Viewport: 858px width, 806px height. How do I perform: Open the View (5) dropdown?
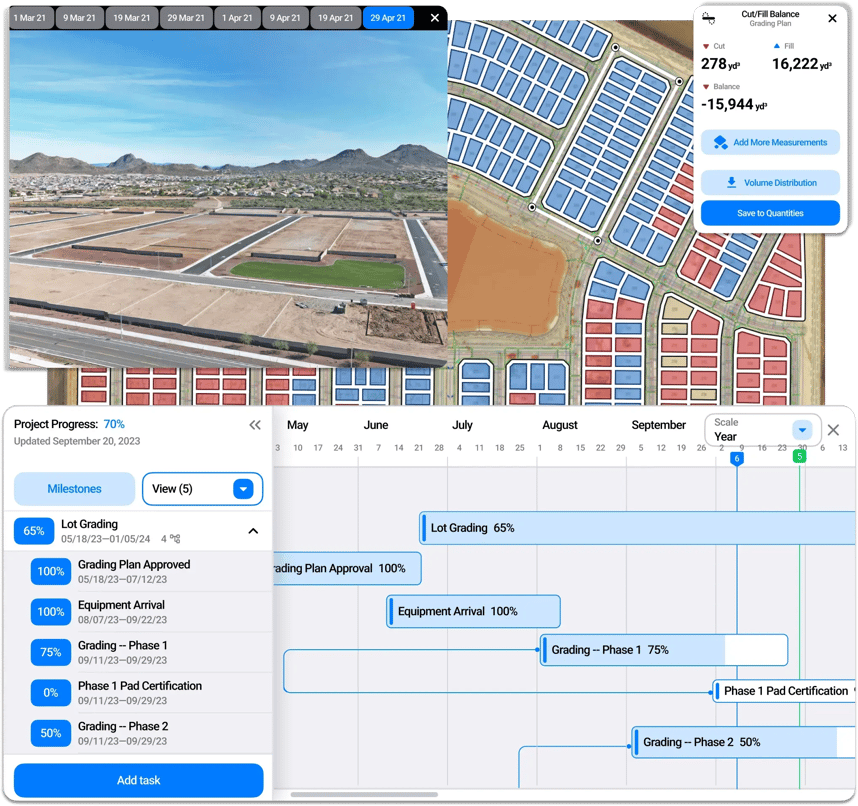(x=202, y=488)
